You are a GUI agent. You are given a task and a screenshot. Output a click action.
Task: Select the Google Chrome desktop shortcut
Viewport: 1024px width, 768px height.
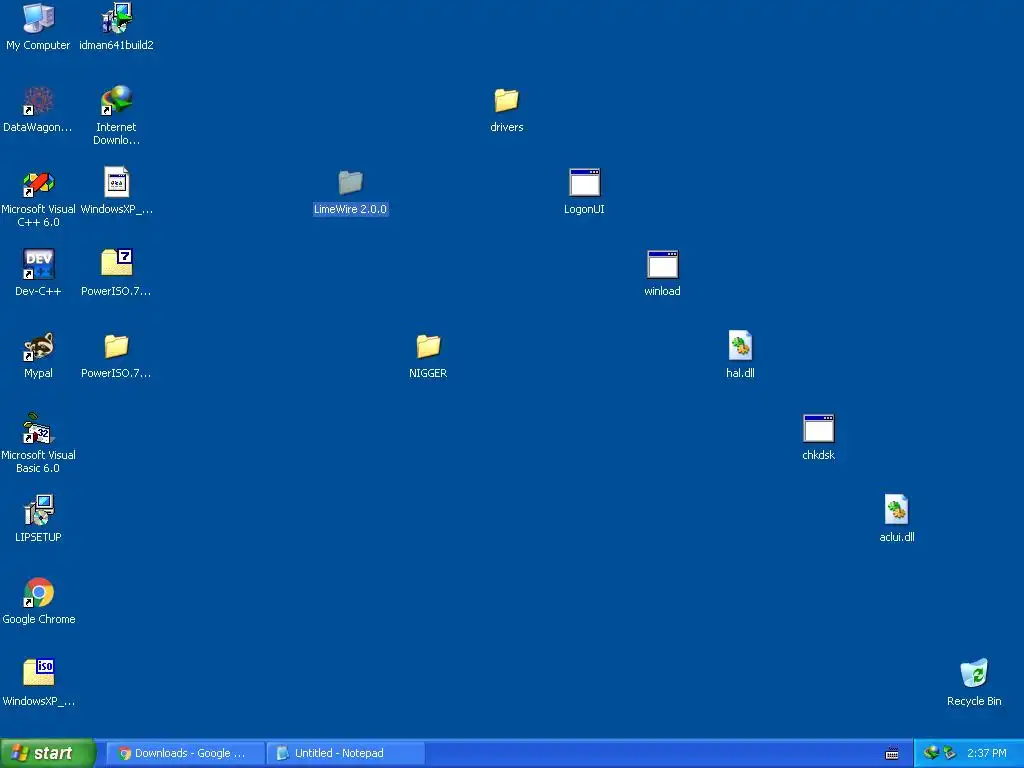[x=39, y=601]
